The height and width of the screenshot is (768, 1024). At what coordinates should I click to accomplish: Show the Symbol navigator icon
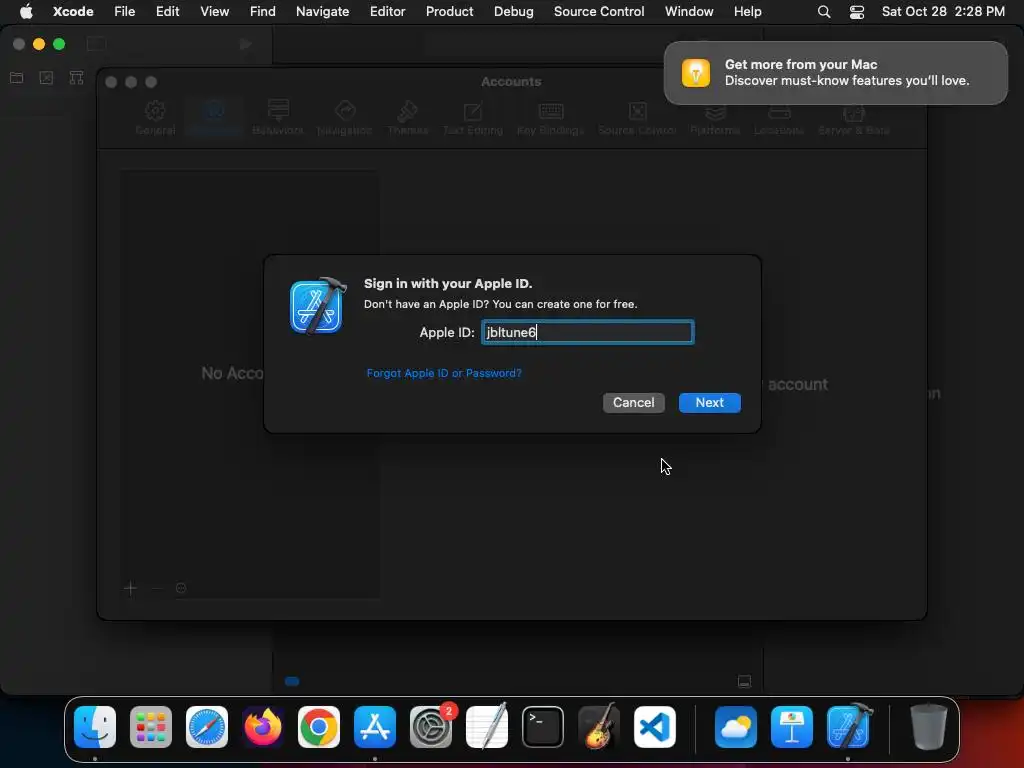(76, 78)
